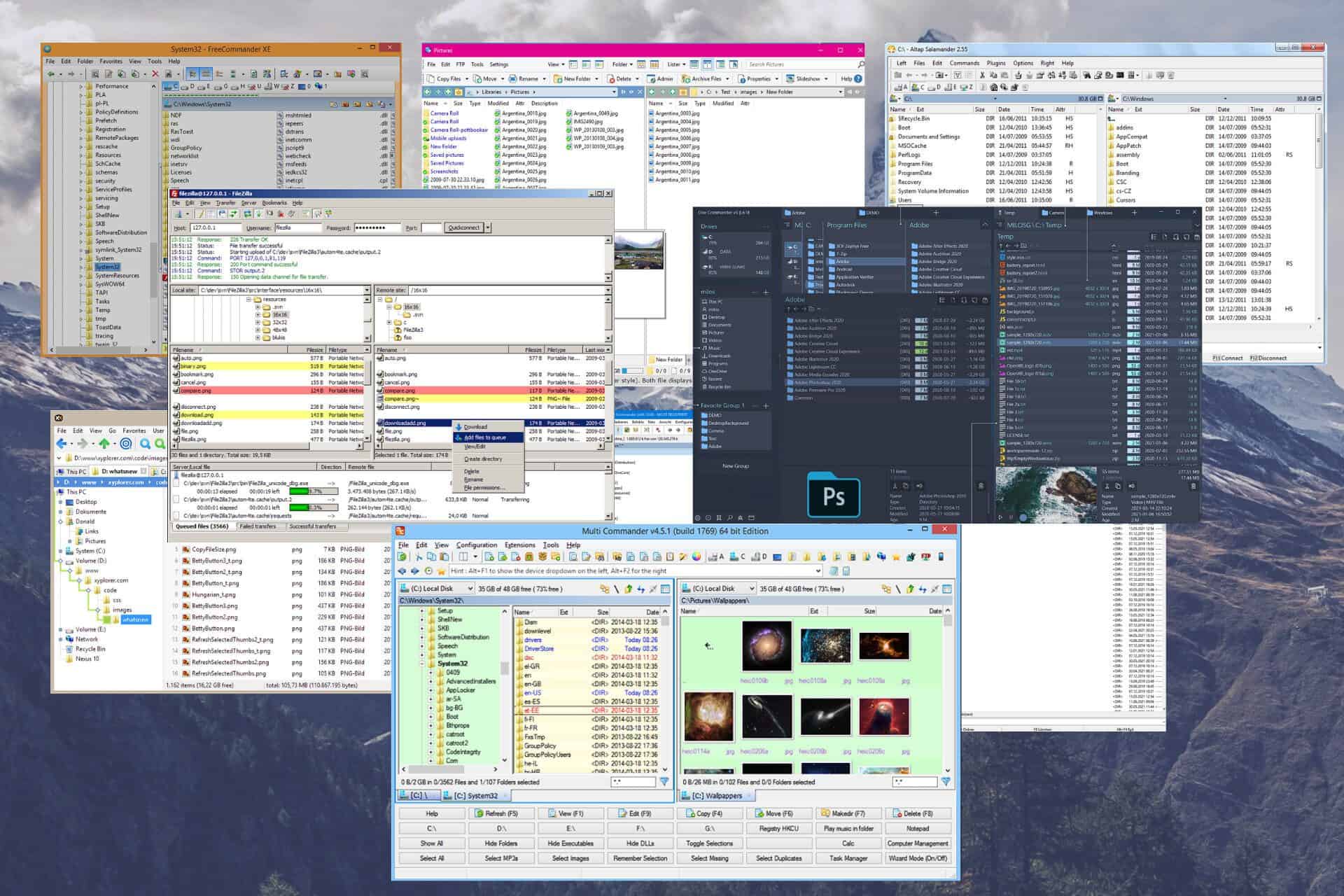Open Configuration menu in Multi Commander

[x=477, y=545]
